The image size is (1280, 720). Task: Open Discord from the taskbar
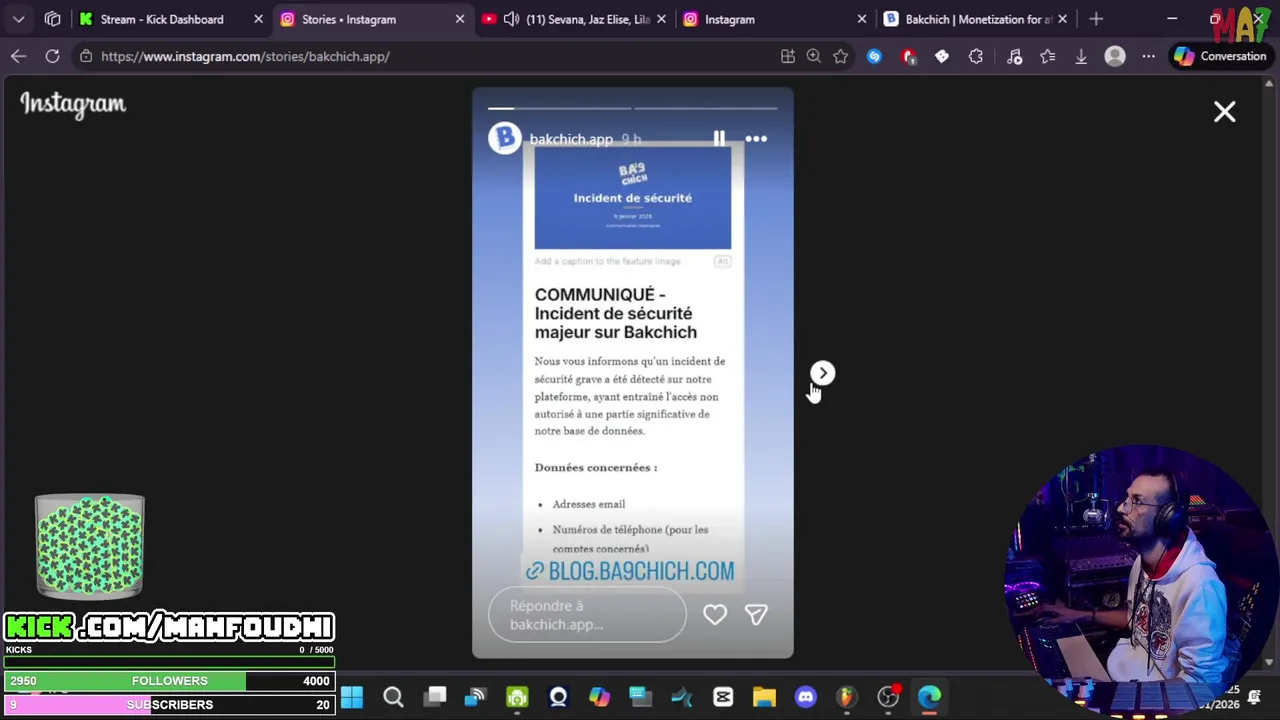[806, 697]
